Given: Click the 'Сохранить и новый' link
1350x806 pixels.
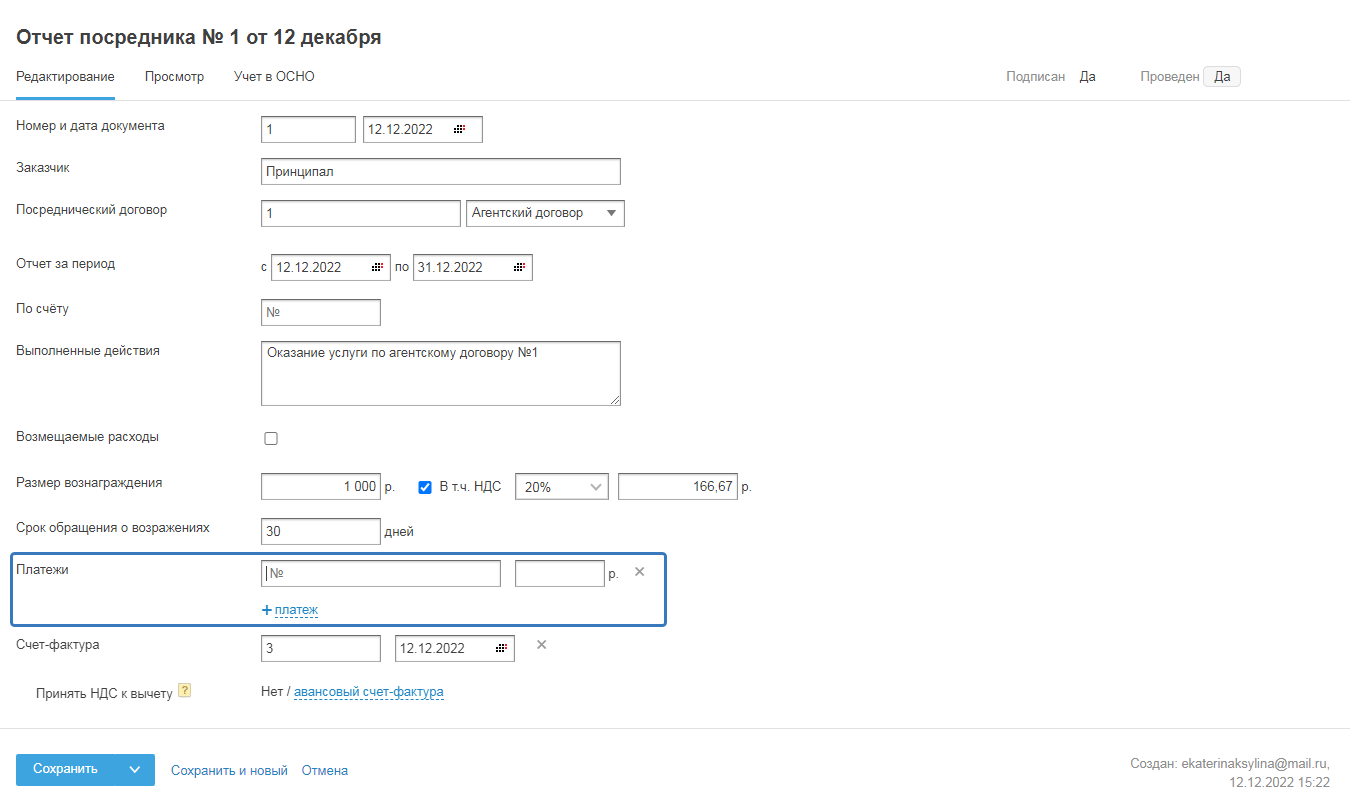Looking at the screenshot, I should (229, 771).
